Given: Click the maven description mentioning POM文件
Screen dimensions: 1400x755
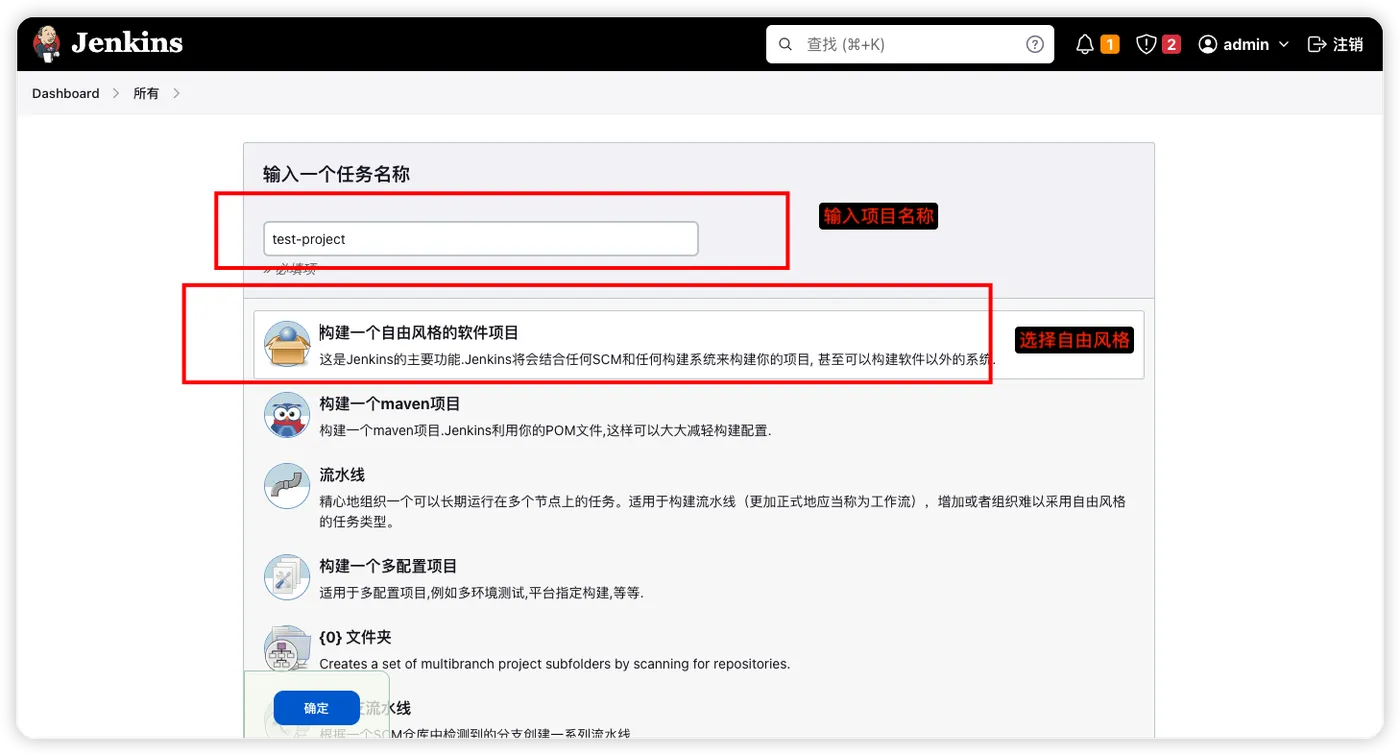Looking at the screenshot, I should (545, 430).
